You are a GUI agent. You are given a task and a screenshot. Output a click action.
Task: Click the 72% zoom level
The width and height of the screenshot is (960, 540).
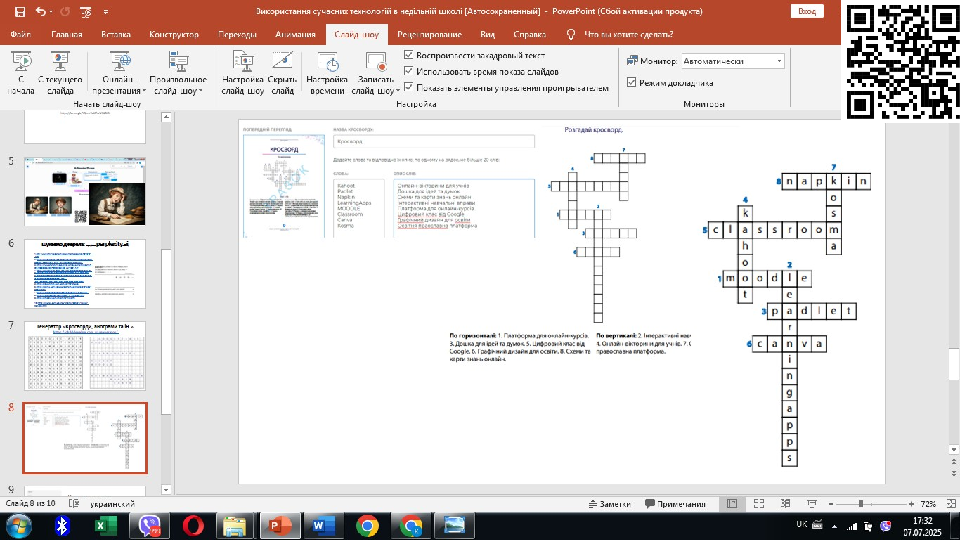point(928,504)
